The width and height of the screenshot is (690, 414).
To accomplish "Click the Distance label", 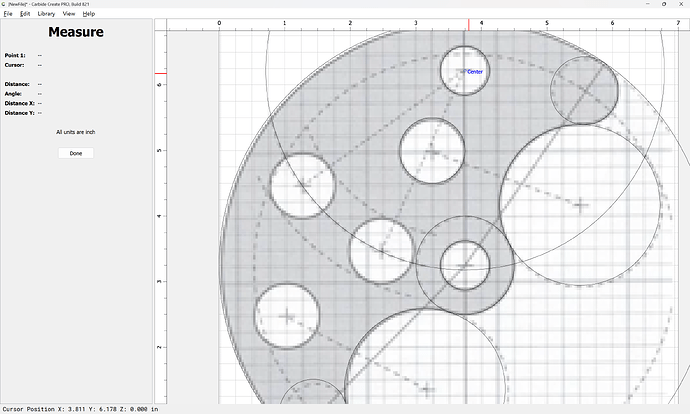I will click(x=17, y=84).
